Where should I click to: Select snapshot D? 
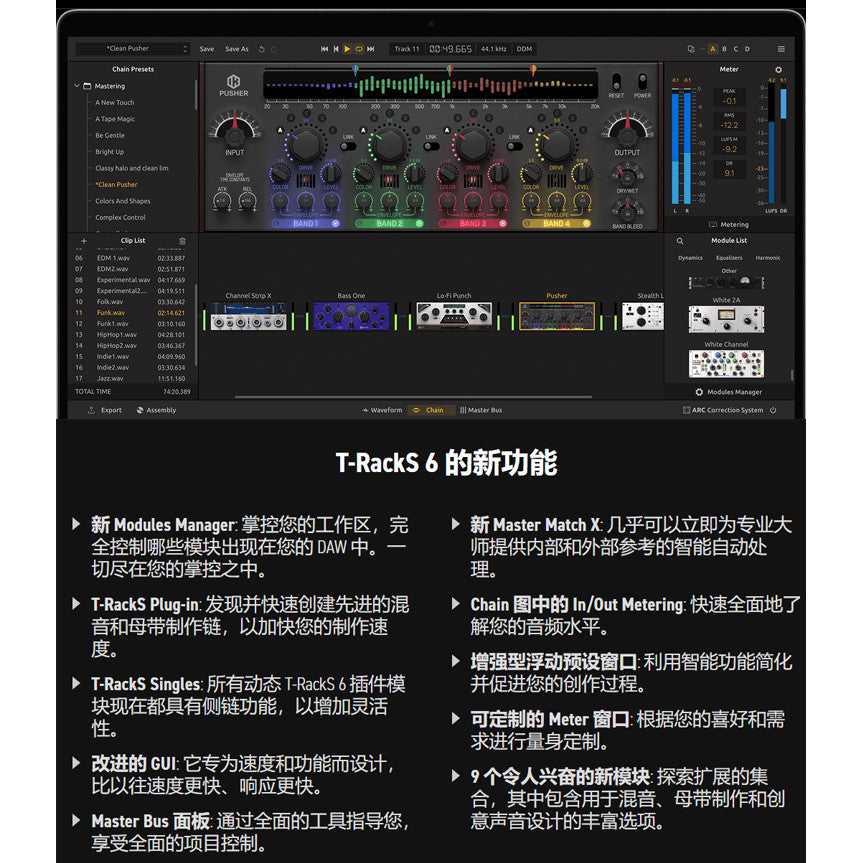coord(747,49)
